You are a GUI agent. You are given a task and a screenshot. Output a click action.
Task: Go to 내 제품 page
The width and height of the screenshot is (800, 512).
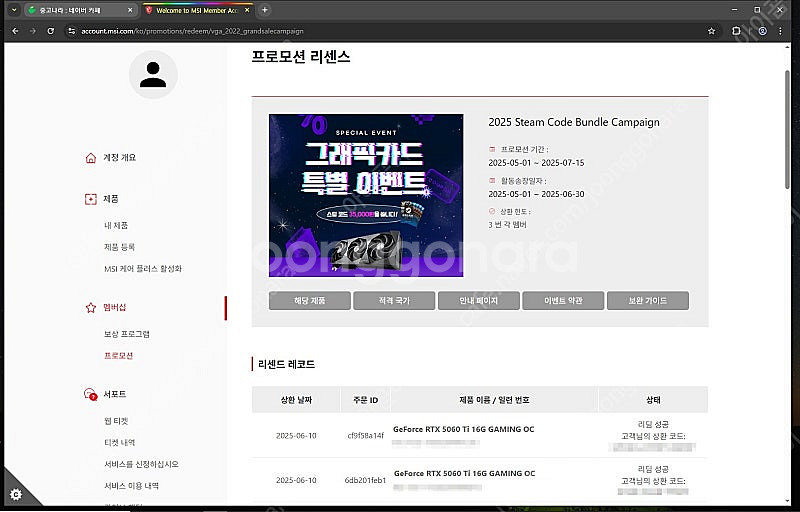[116, 225]
